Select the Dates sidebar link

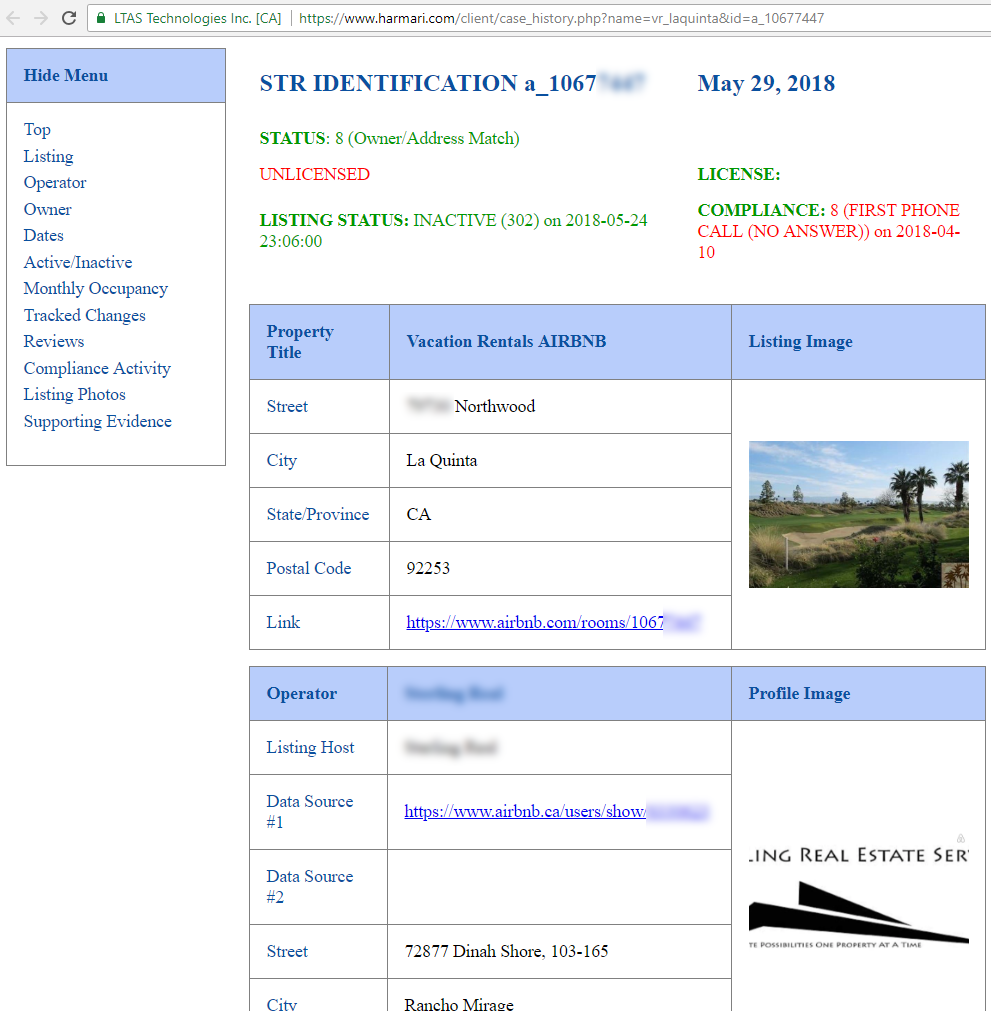point(43,235)
